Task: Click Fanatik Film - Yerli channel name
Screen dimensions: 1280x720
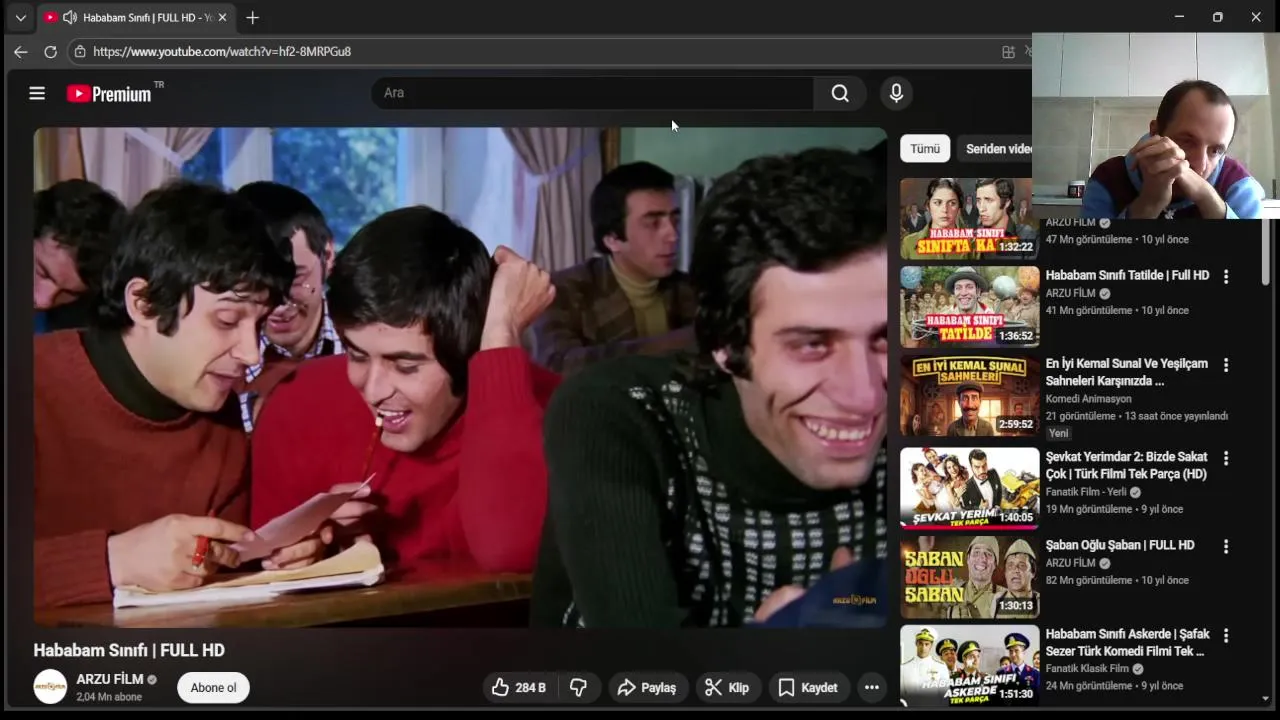Action: click(x=1086, y=492)
